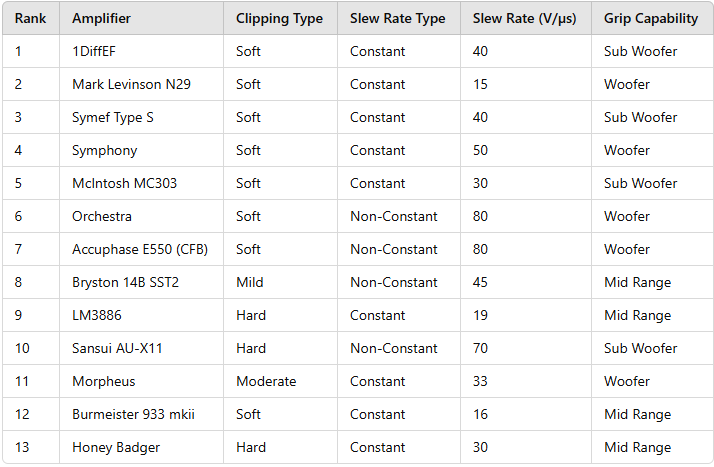Click the Mark Levinson N29 cell
The image size is (714, 467).
coord(141,84)
